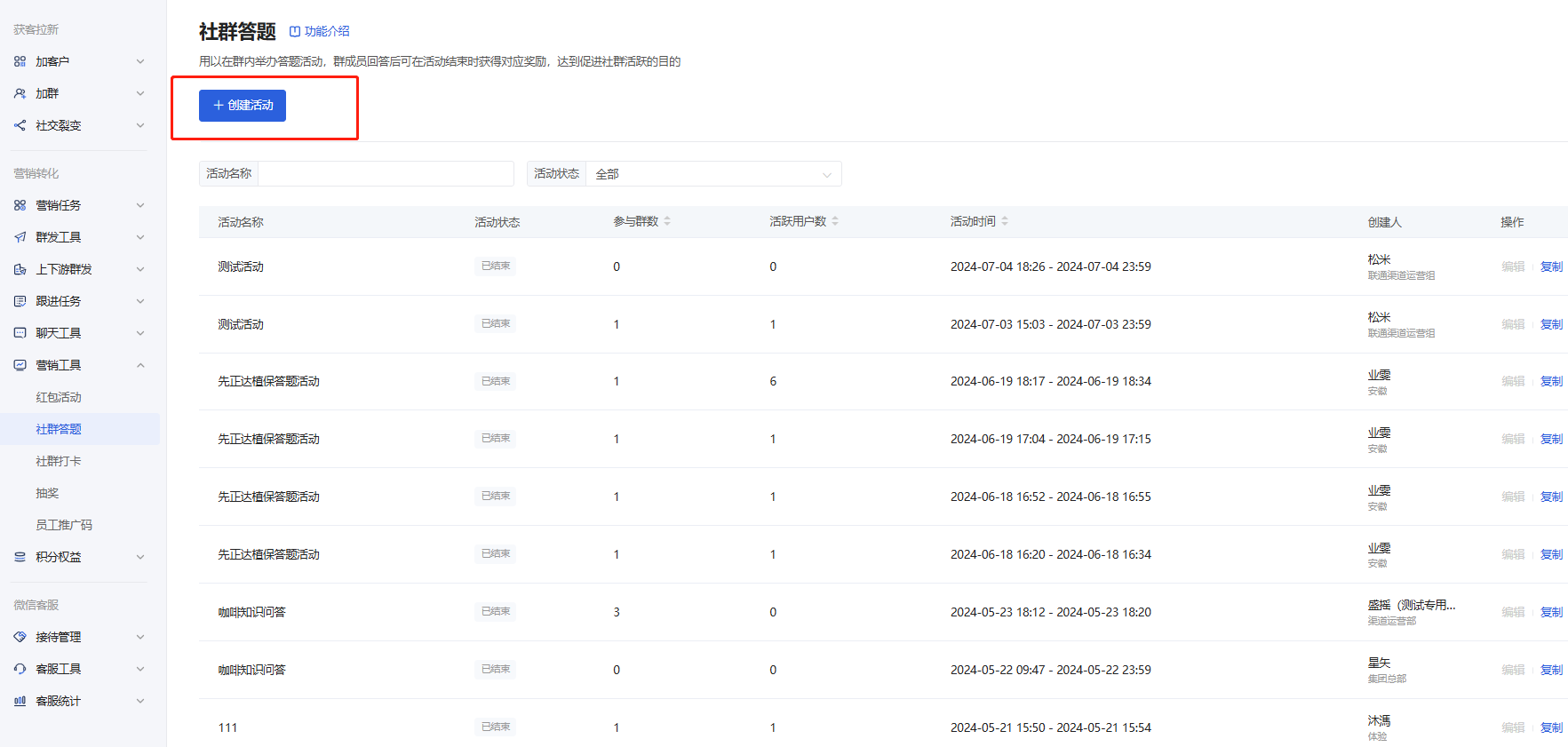This screenshot has width=1568, height=747.
Task: Expand the 客服工具 submenu chevron
Action: point(140,669)
